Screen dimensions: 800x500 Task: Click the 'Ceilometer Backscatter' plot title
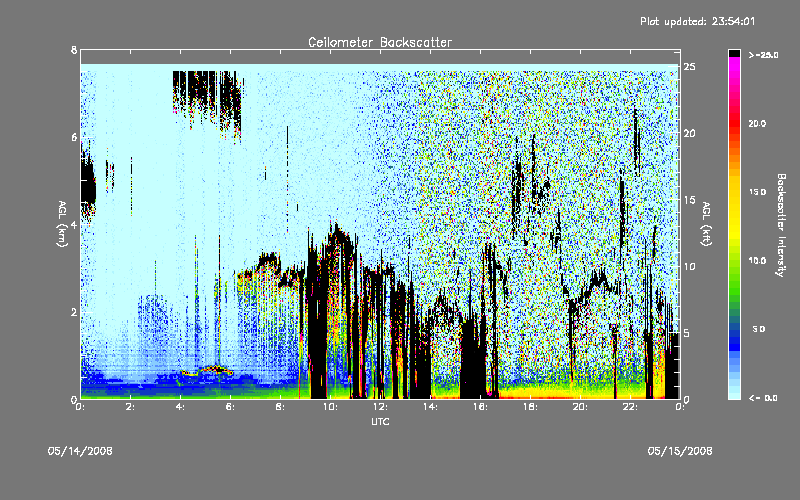point(380,42)
